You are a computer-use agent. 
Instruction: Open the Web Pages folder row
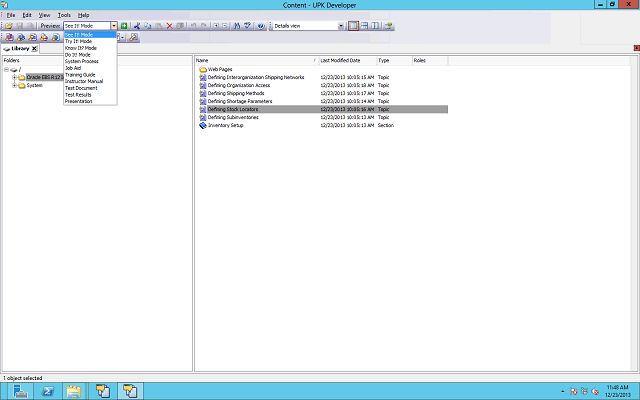pyautogui.click(x=220, y=69)
